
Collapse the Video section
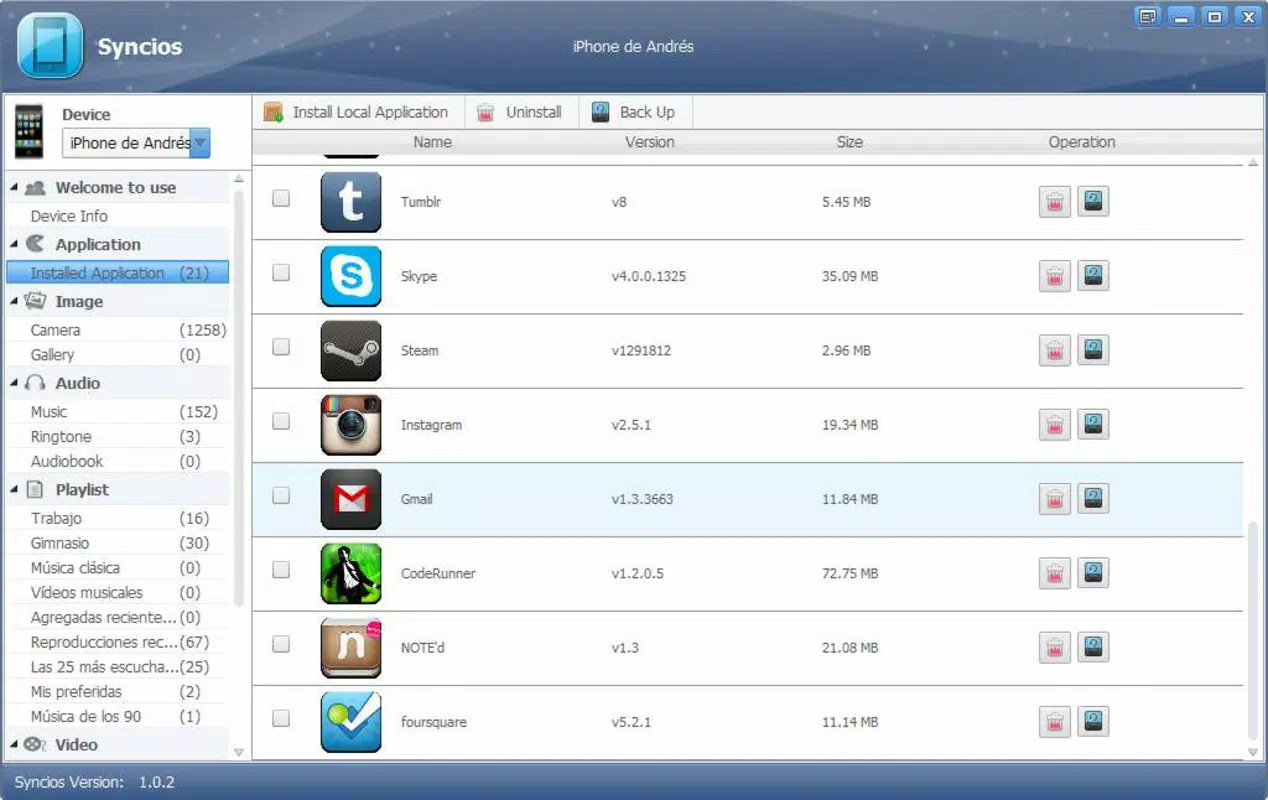click(x=14, y=745)
